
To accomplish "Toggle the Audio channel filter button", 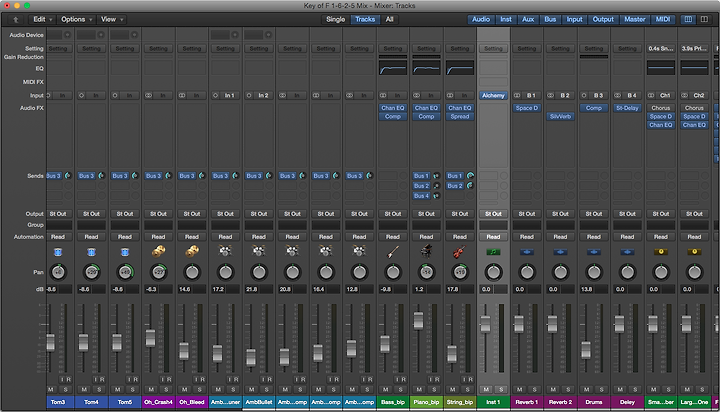I will (x=481, y=19).
